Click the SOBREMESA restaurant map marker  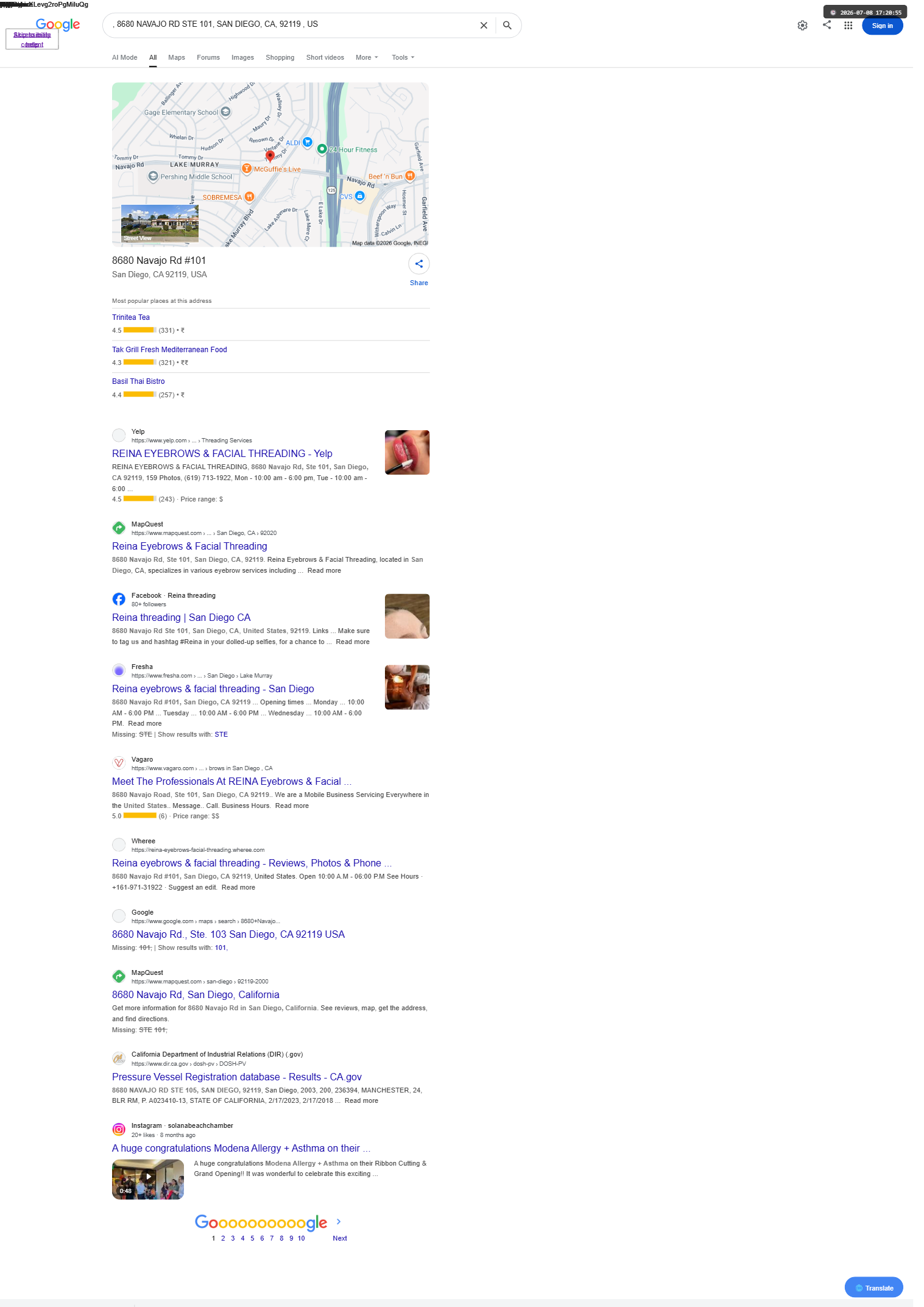pyautogui.click(x=249, y=197)
